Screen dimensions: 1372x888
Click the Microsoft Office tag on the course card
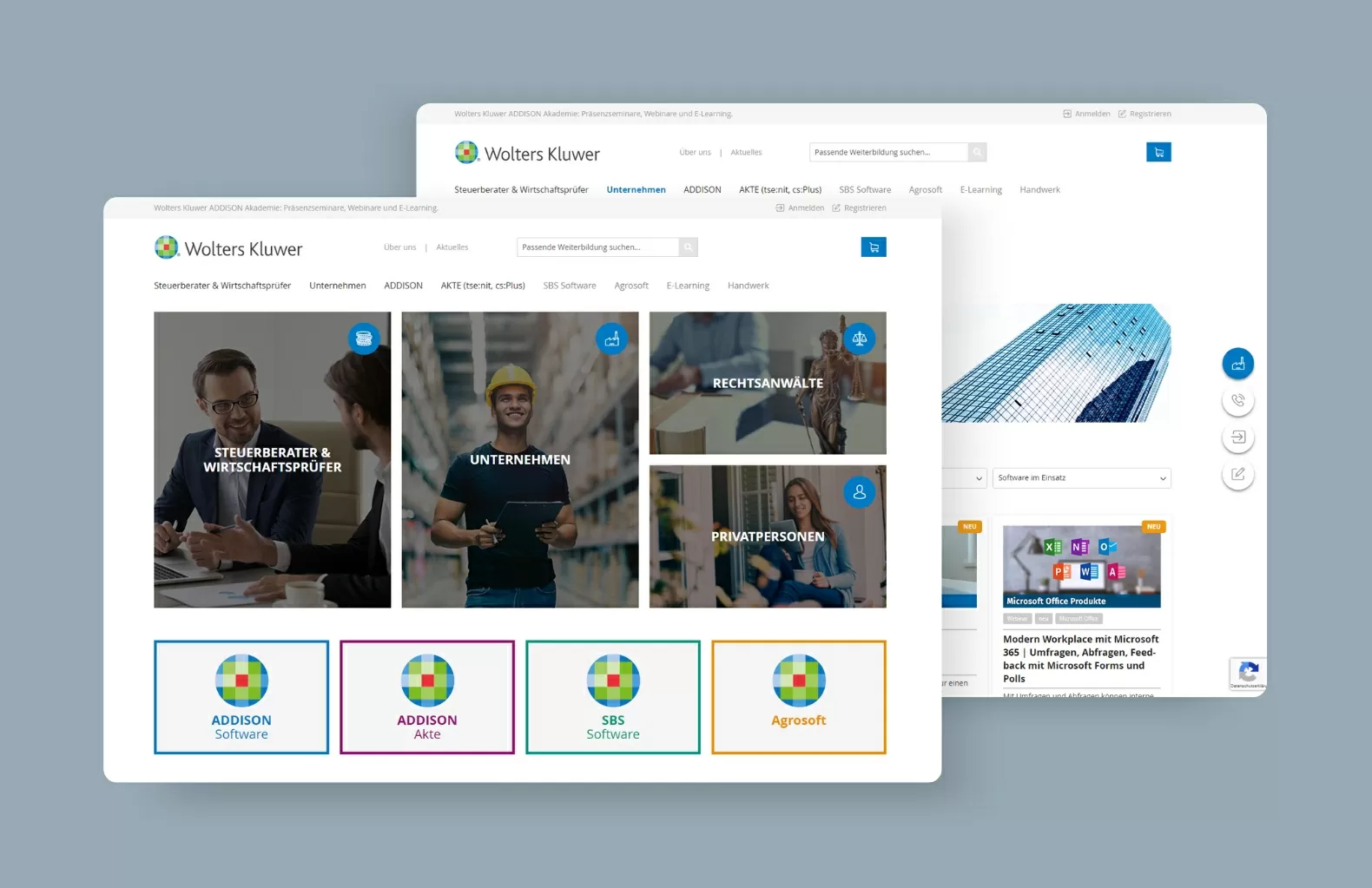pyautogui.click(x=1079, y=619)
